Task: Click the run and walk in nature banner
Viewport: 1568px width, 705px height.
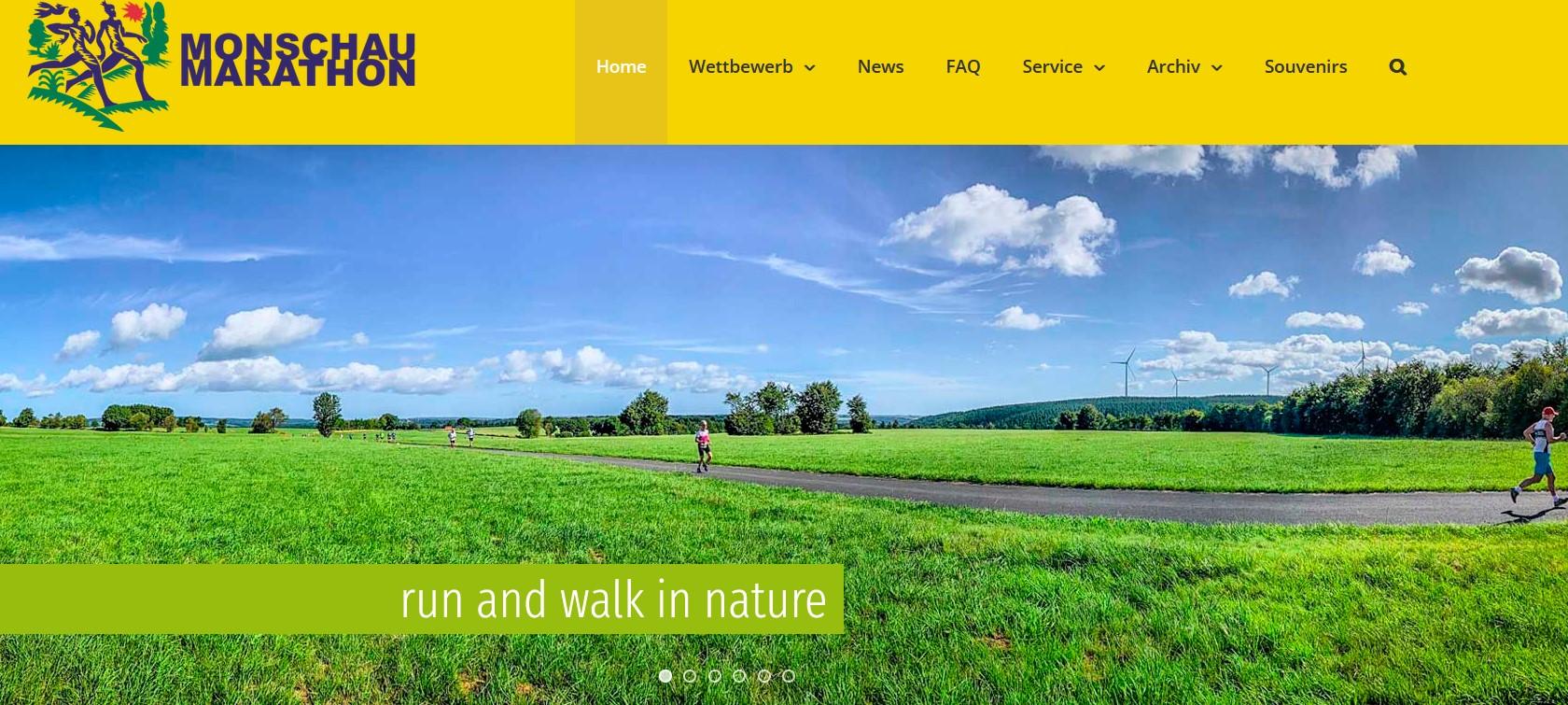Action: tap(422, 599)
